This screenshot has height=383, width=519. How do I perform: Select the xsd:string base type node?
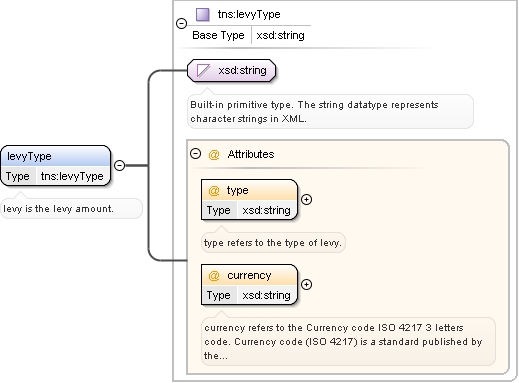[232, 71]
